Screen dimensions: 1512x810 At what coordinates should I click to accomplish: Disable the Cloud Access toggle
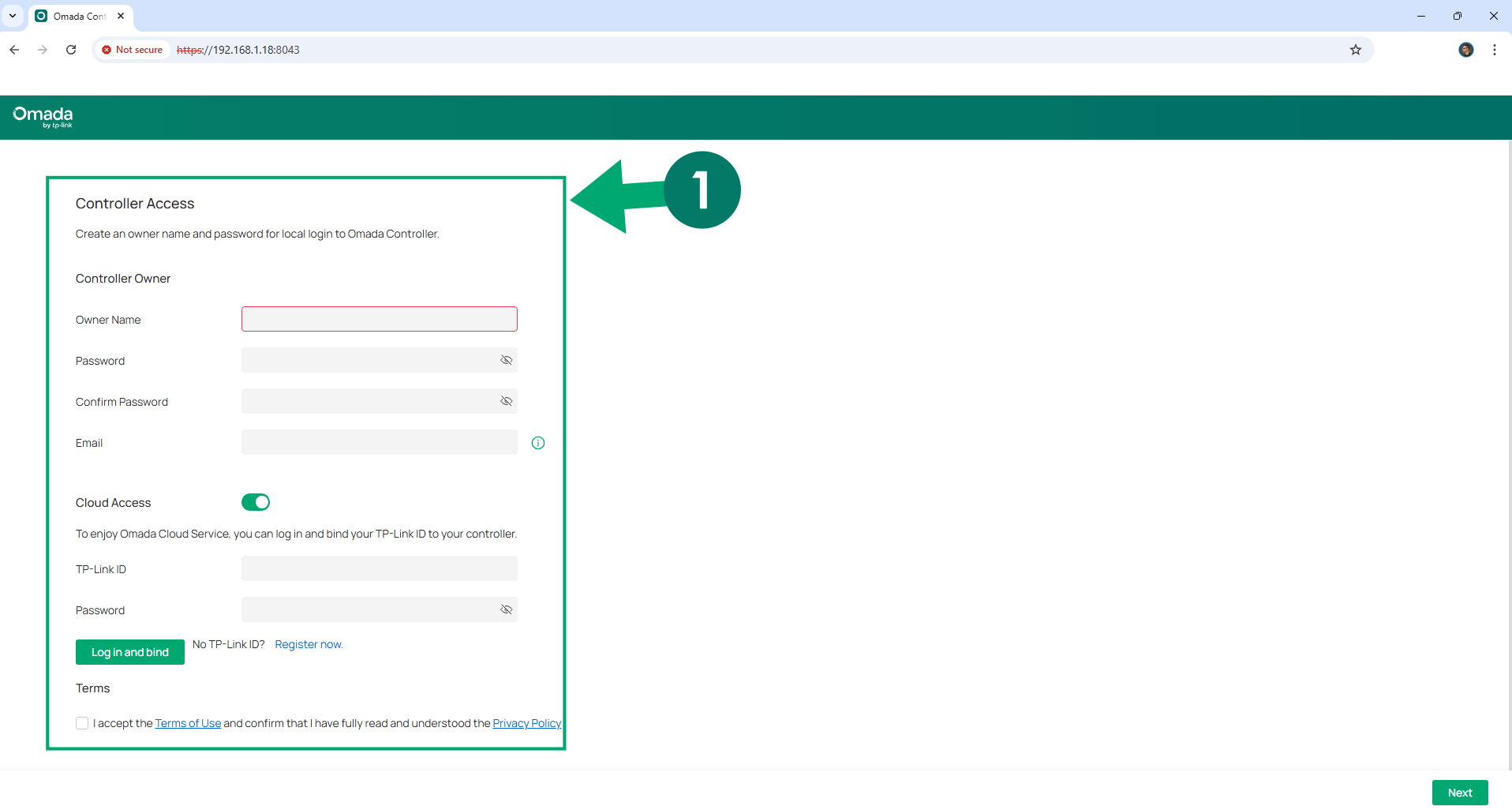point(256,502)
